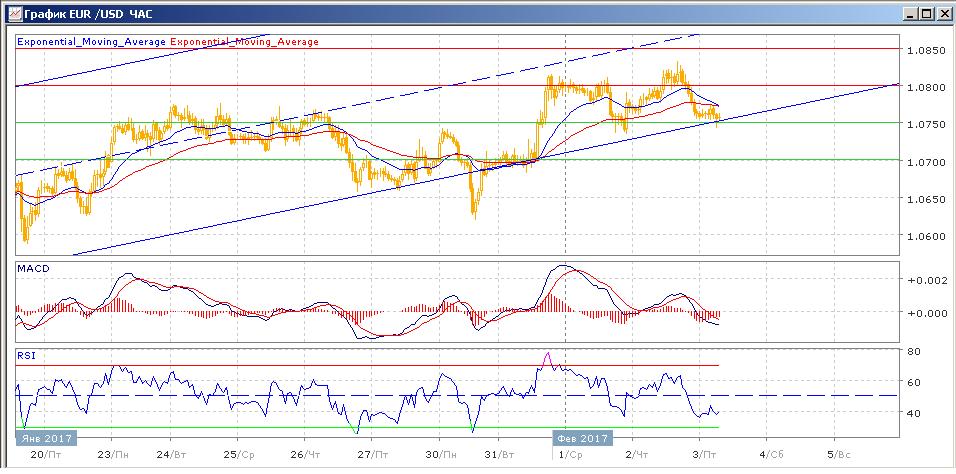956x474 pixels.
Task: Click the blue Exponential_Moving_Average legend label
Action: coord(92,42)
